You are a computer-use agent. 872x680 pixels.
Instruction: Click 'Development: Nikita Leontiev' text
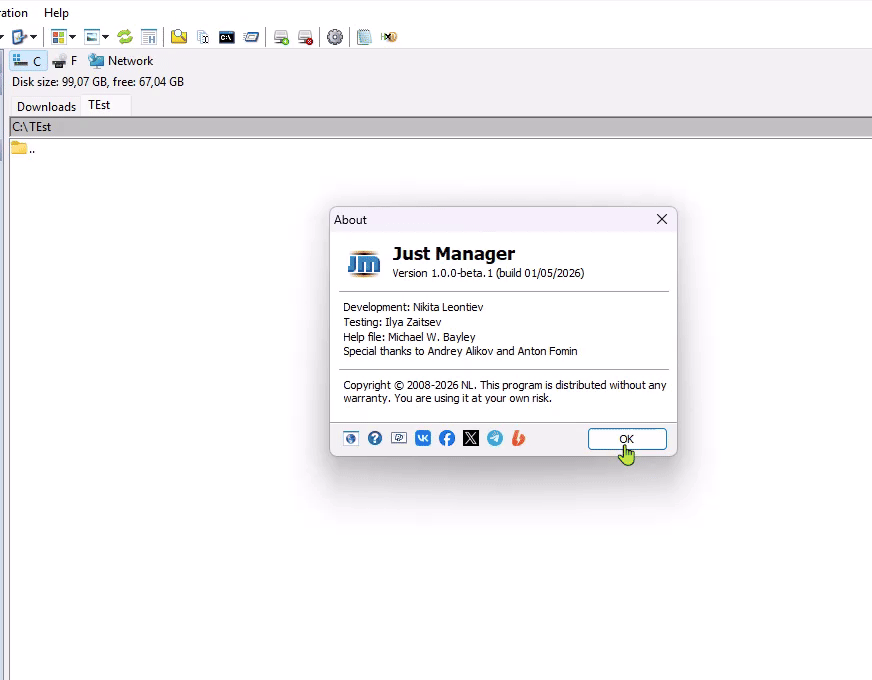(413, 307)
